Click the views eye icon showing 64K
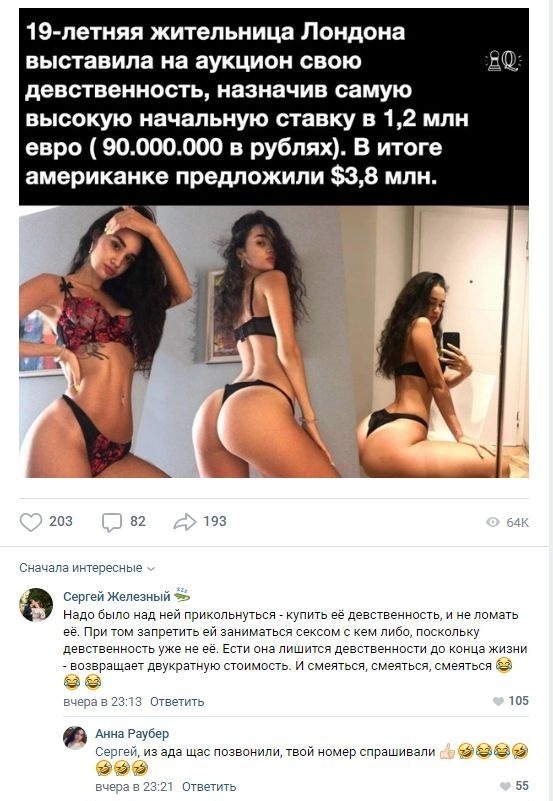553x801 pixels. (493, 522)
